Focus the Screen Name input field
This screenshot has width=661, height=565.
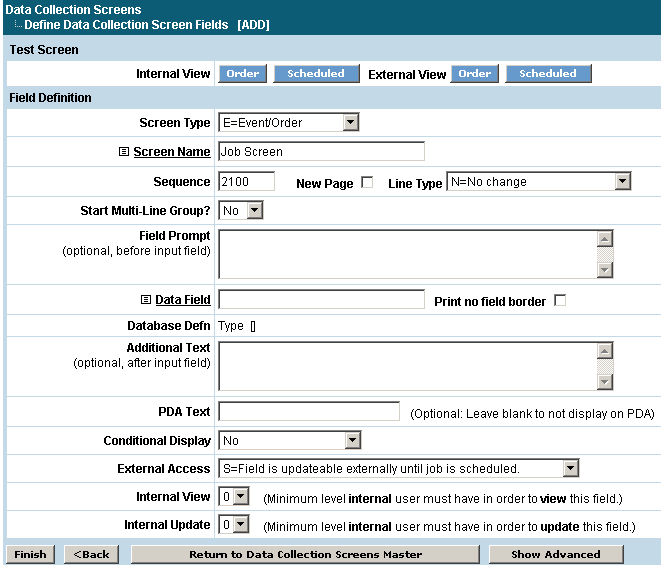pos(322,151)
